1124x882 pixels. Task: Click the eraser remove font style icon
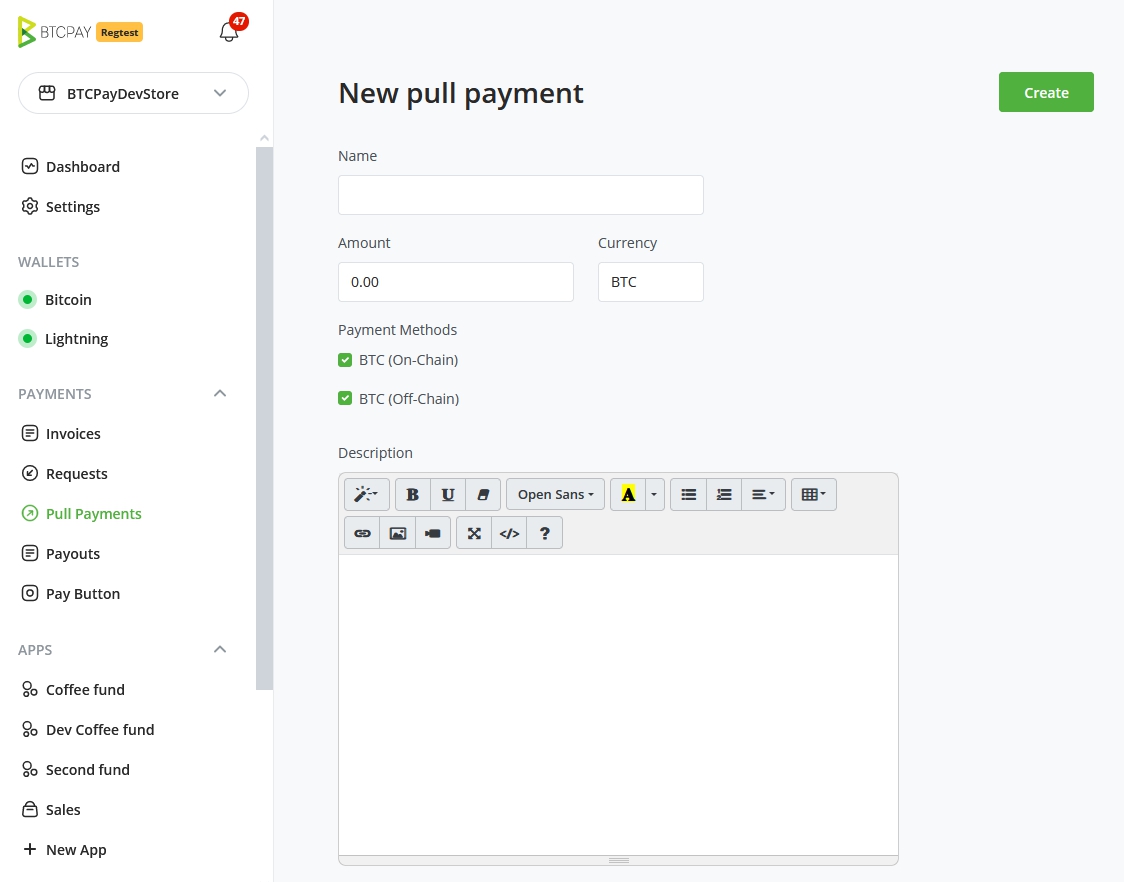(483, 494)
